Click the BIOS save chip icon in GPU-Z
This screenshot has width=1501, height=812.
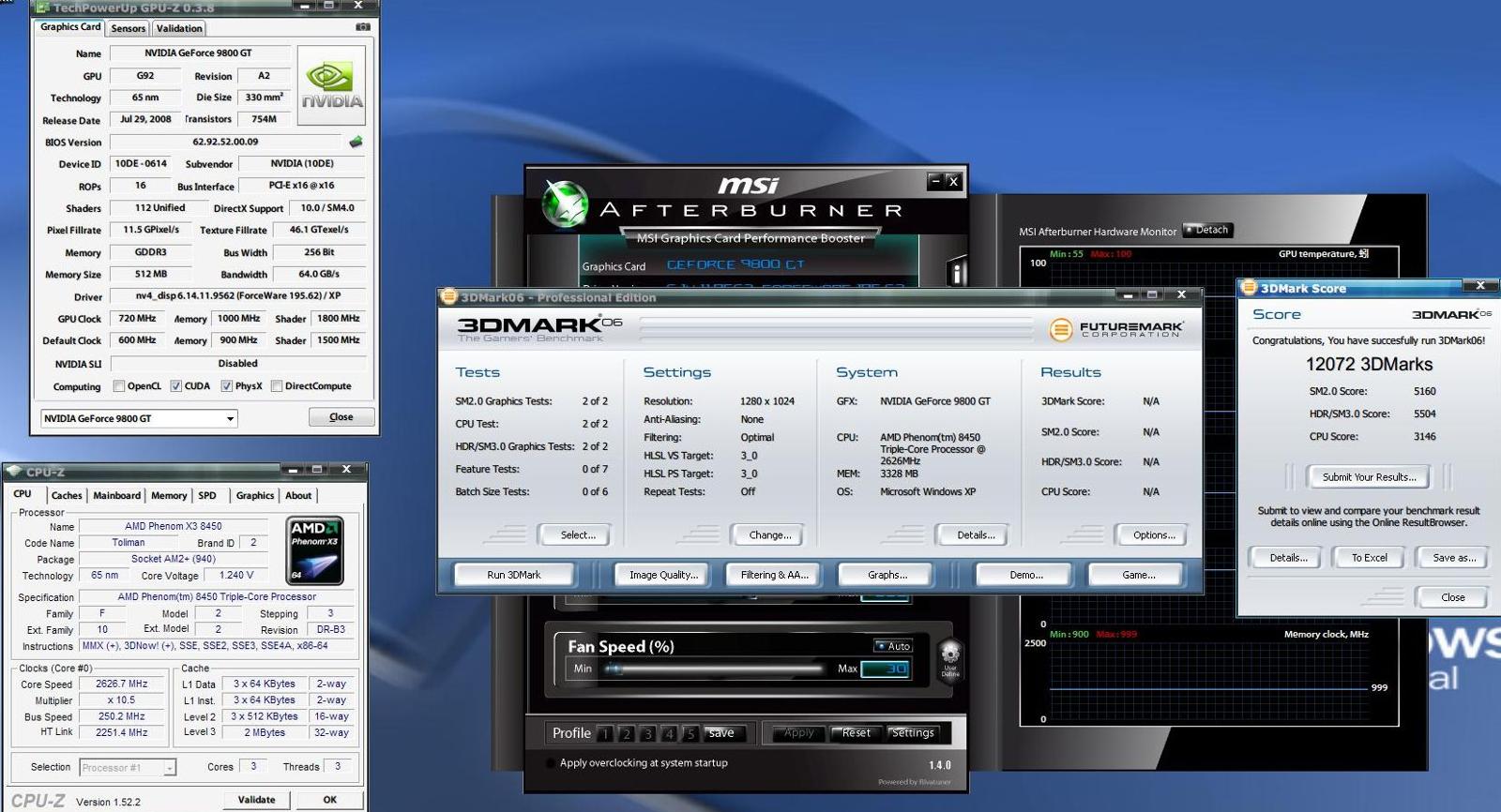click(x=356, y=143)
